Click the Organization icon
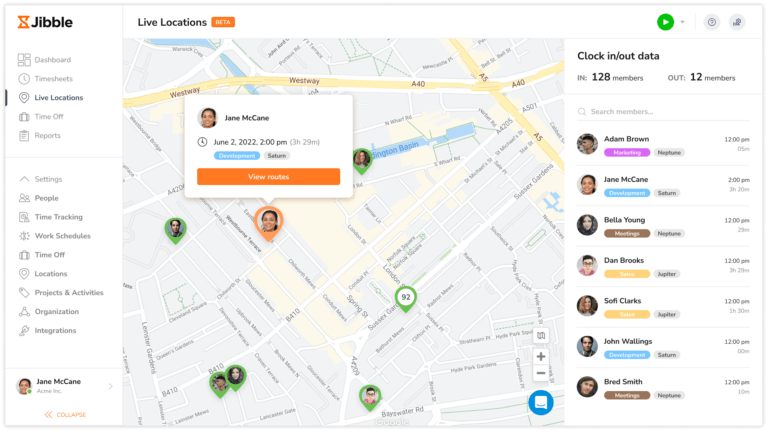This screenshot has width=768, height=431. (24, 311)
